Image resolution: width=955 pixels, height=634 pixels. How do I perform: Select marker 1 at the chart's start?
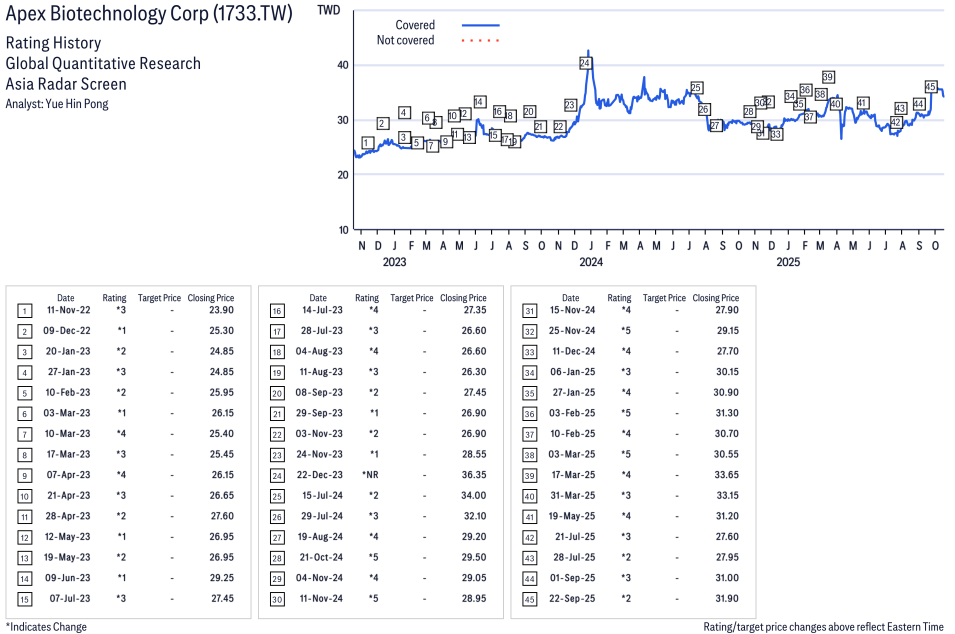tap(367, 143)
